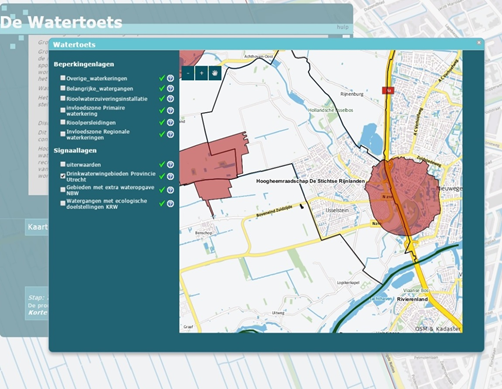
Task: Close the Watertoets dialog
Action: coord(479,42)
